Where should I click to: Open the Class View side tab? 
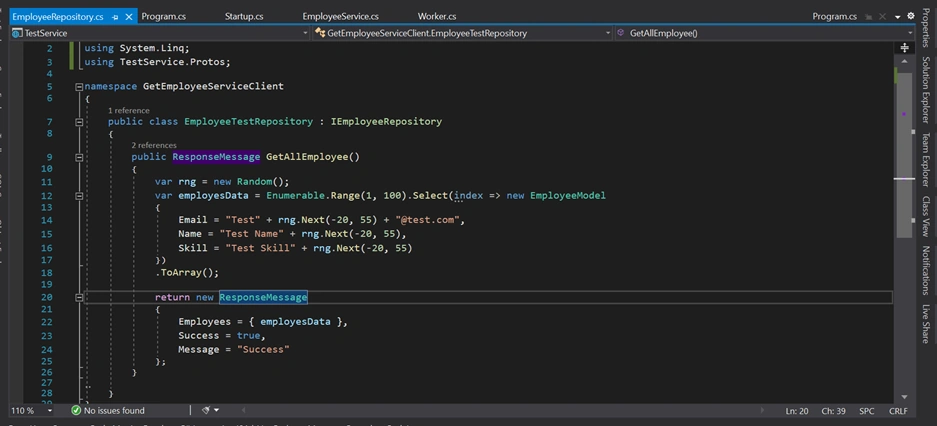(x=926, y=216)
